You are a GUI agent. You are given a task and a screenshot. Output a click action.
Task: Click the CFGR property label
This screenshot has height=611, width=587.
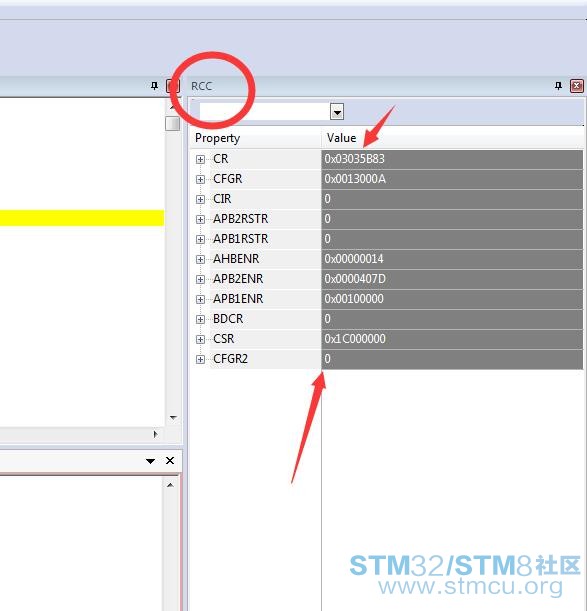click(x=228, y=179)
